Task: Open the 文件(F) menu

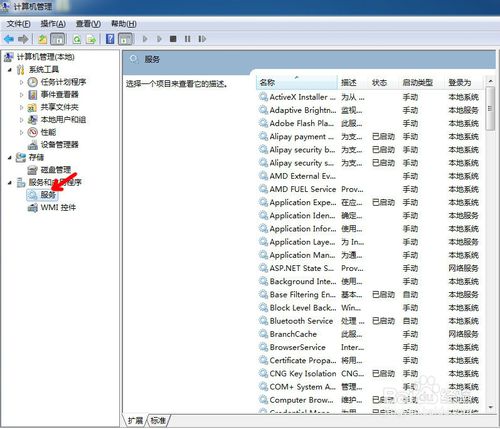Action: pyautogui.click(x=18, y=24)
